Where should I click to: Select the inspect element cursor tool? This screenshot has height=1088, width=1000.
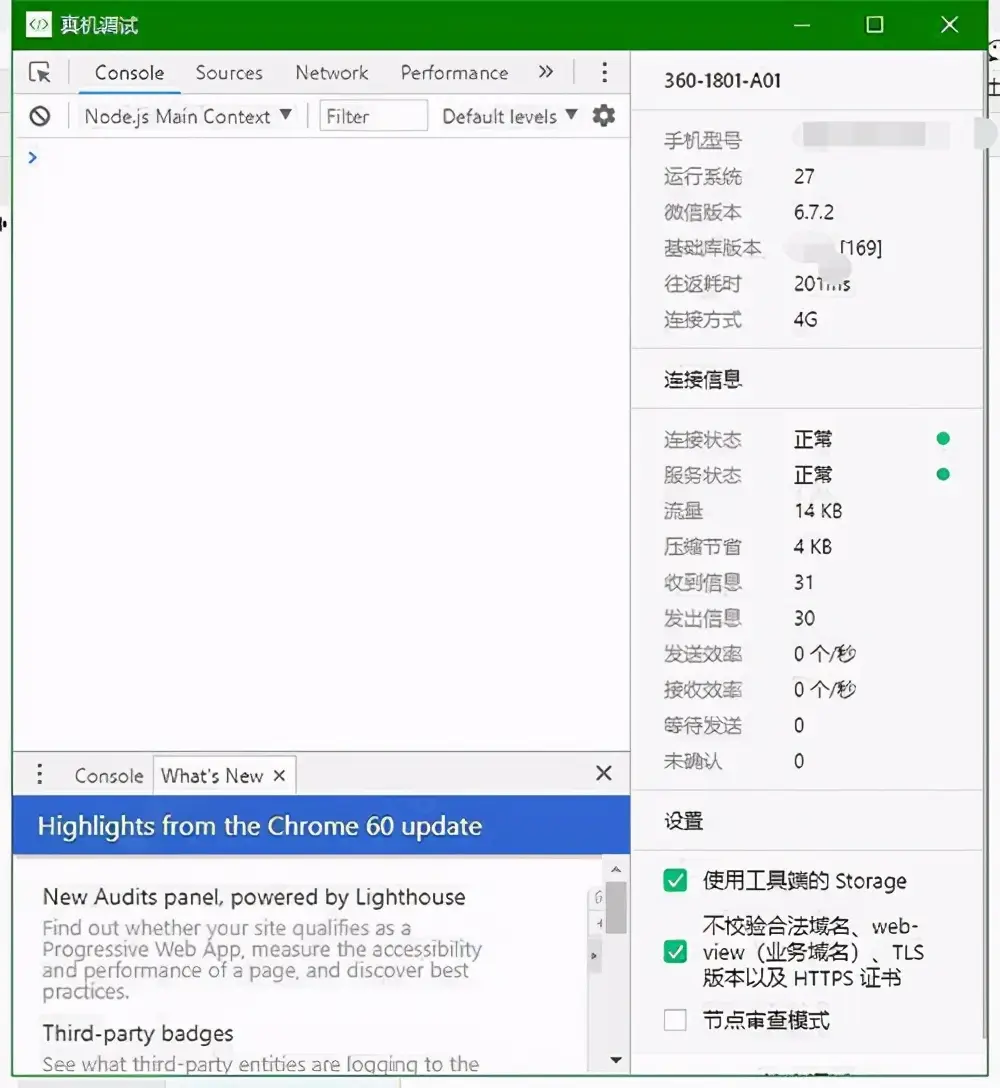[42, 72]
